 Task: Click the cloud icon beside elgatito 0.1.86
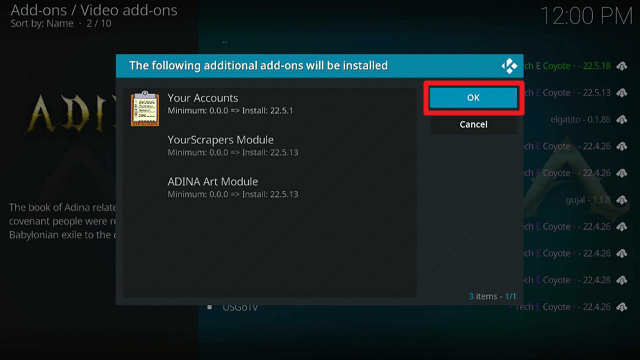tap(622, 120)
